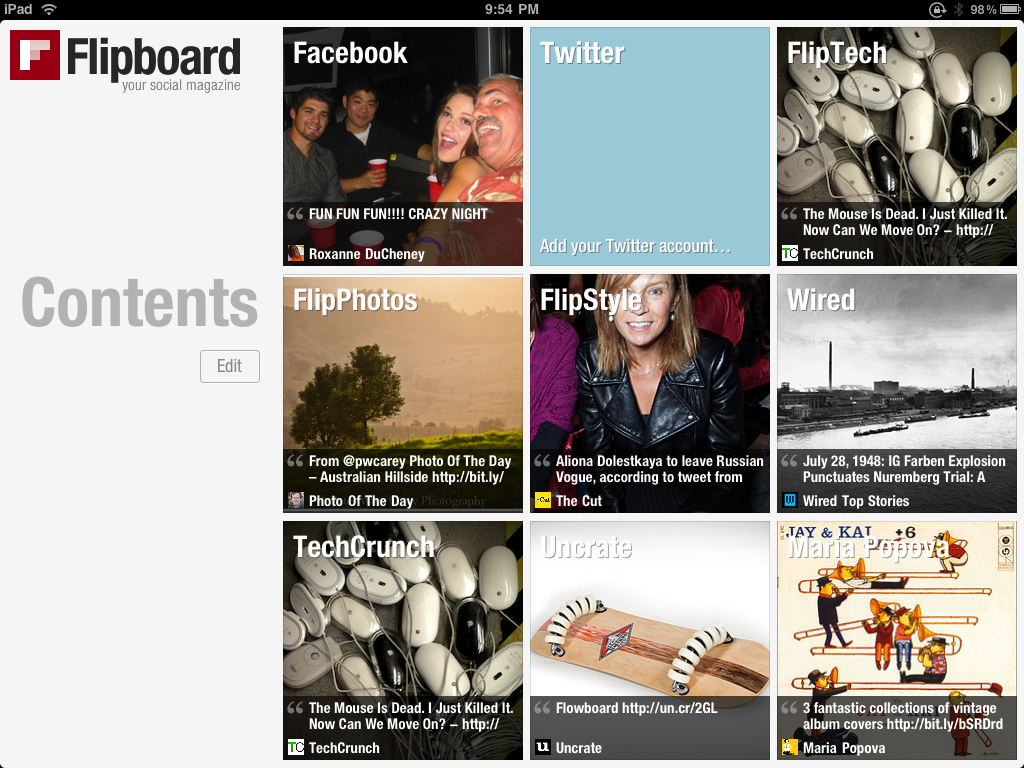Image resolution: width=1024 pixels, height=768 pixels.
Task: Open the bottom-row TechCrunch section tile
Action: 403,620
